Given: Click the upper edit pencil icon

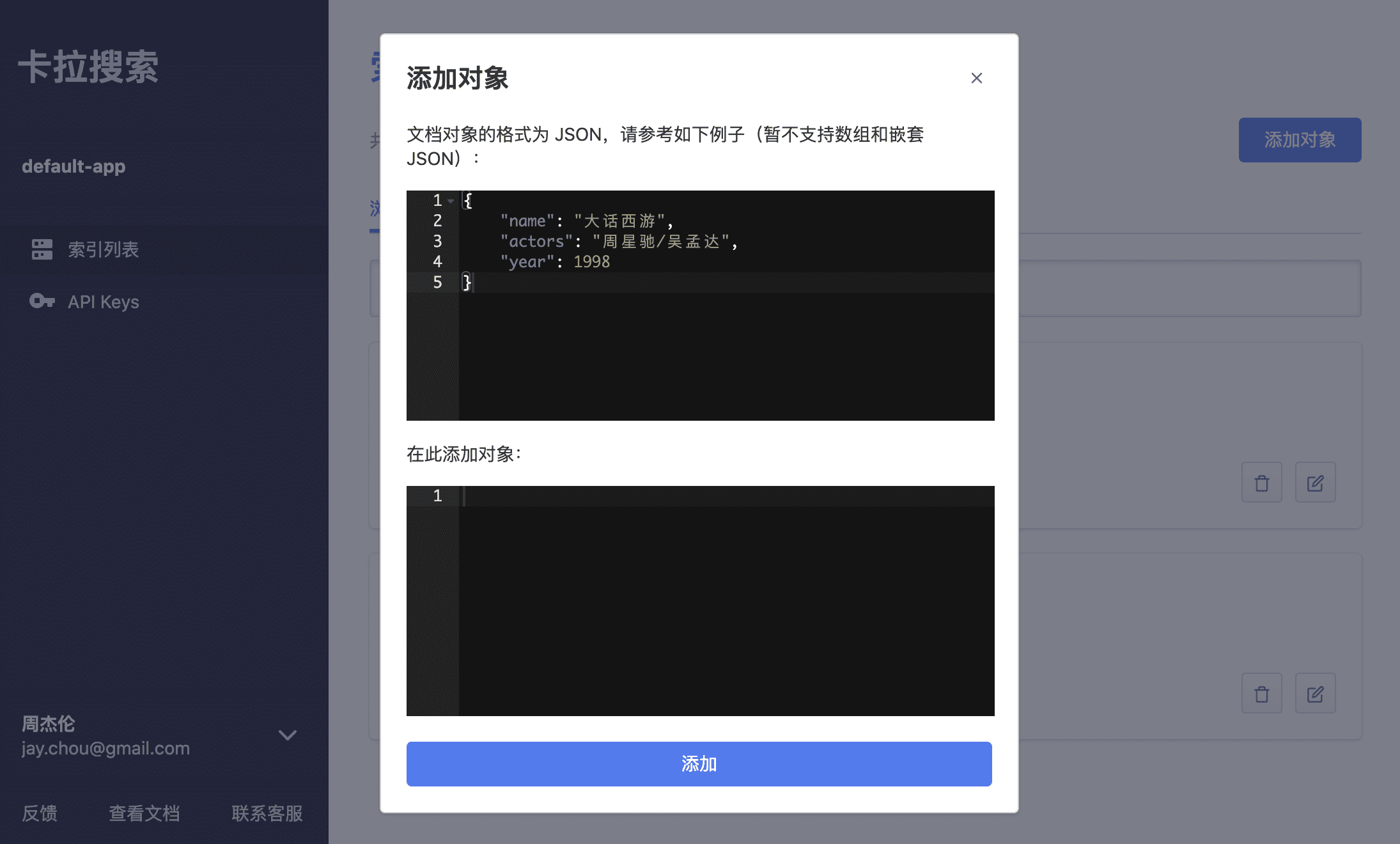Looking at the screenshot, I should click(1315, 483).
